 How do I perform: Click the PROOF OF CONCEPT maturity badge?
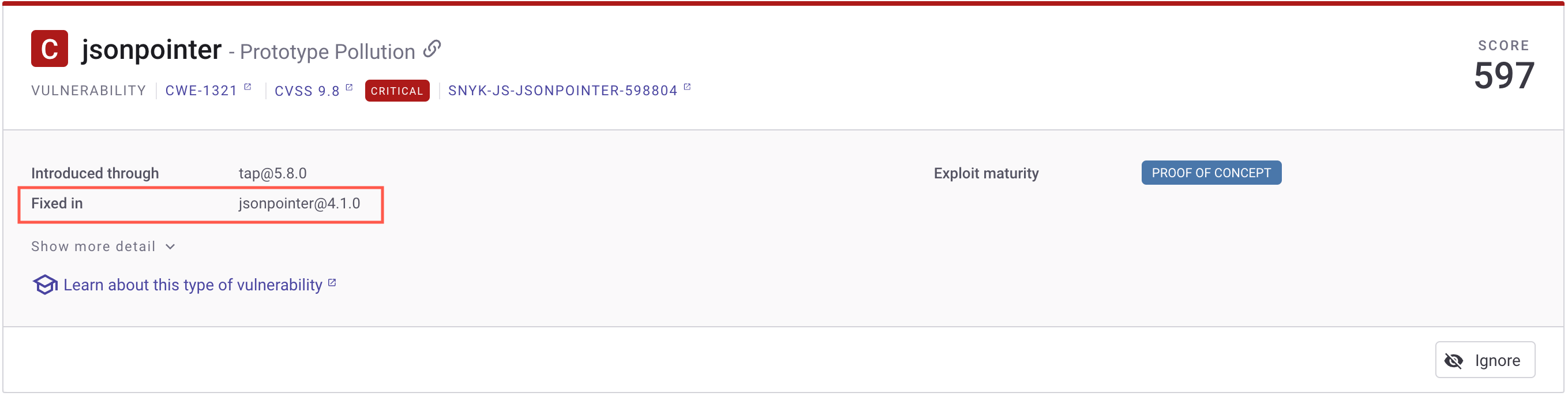click(x=1211, y=173)
